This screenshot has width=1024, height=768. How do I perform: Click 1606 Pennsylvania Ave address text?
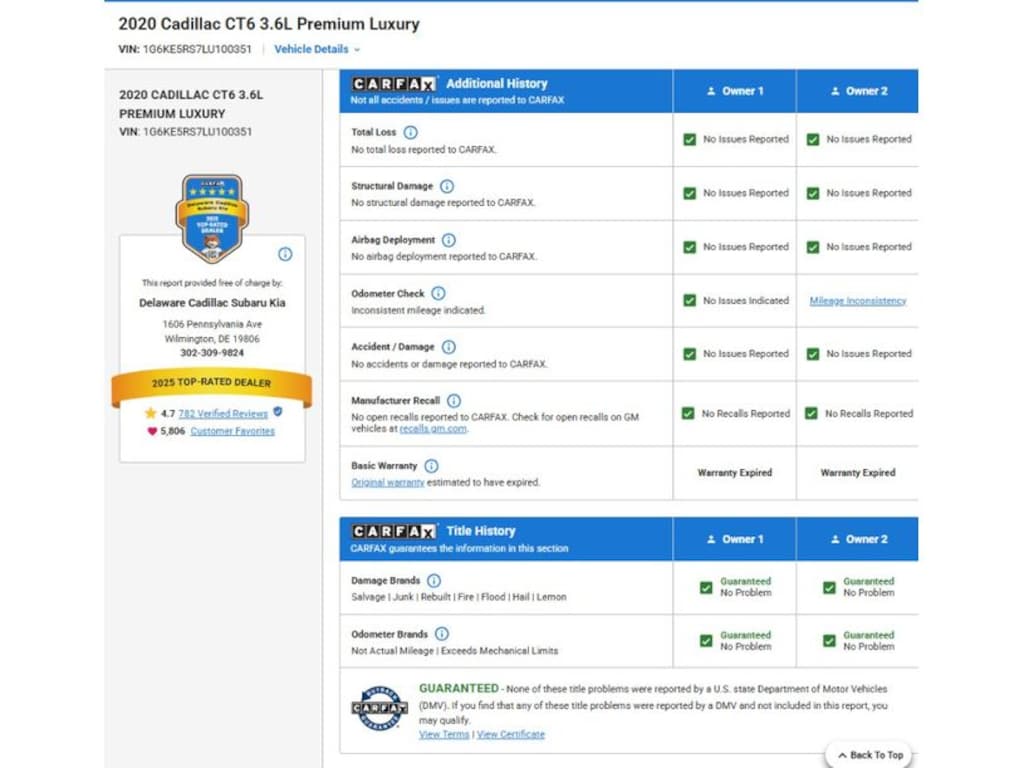click(212, 325)
